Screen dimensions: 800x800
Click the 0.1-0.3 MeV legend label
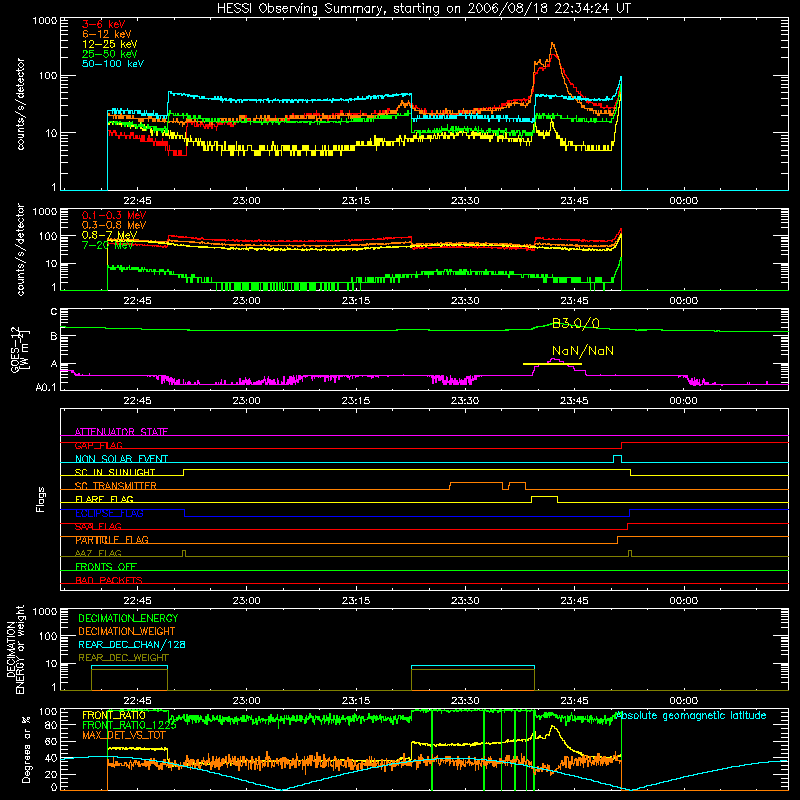click(114, 215)
